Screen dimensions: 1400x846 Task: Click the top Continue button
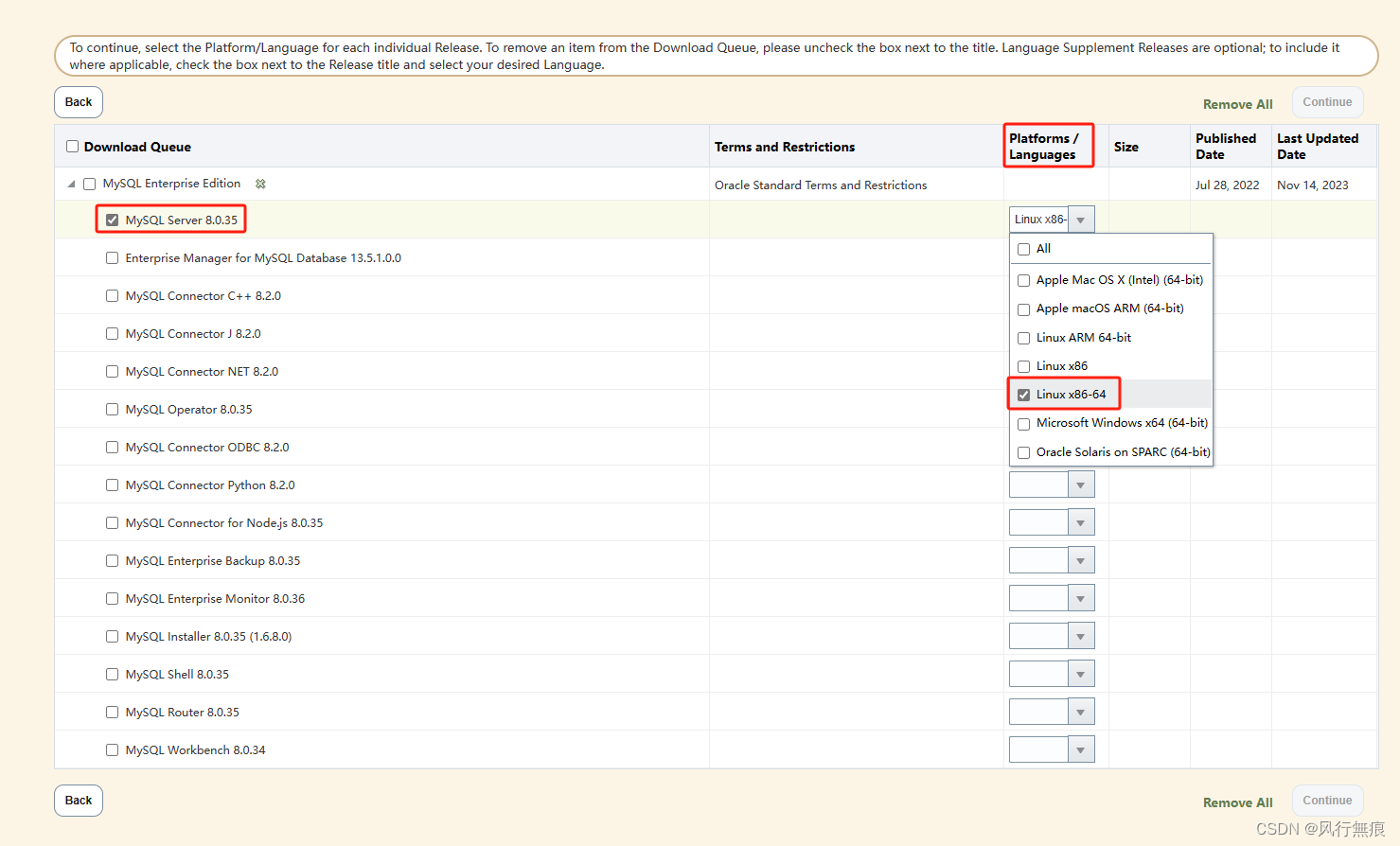1327,102
